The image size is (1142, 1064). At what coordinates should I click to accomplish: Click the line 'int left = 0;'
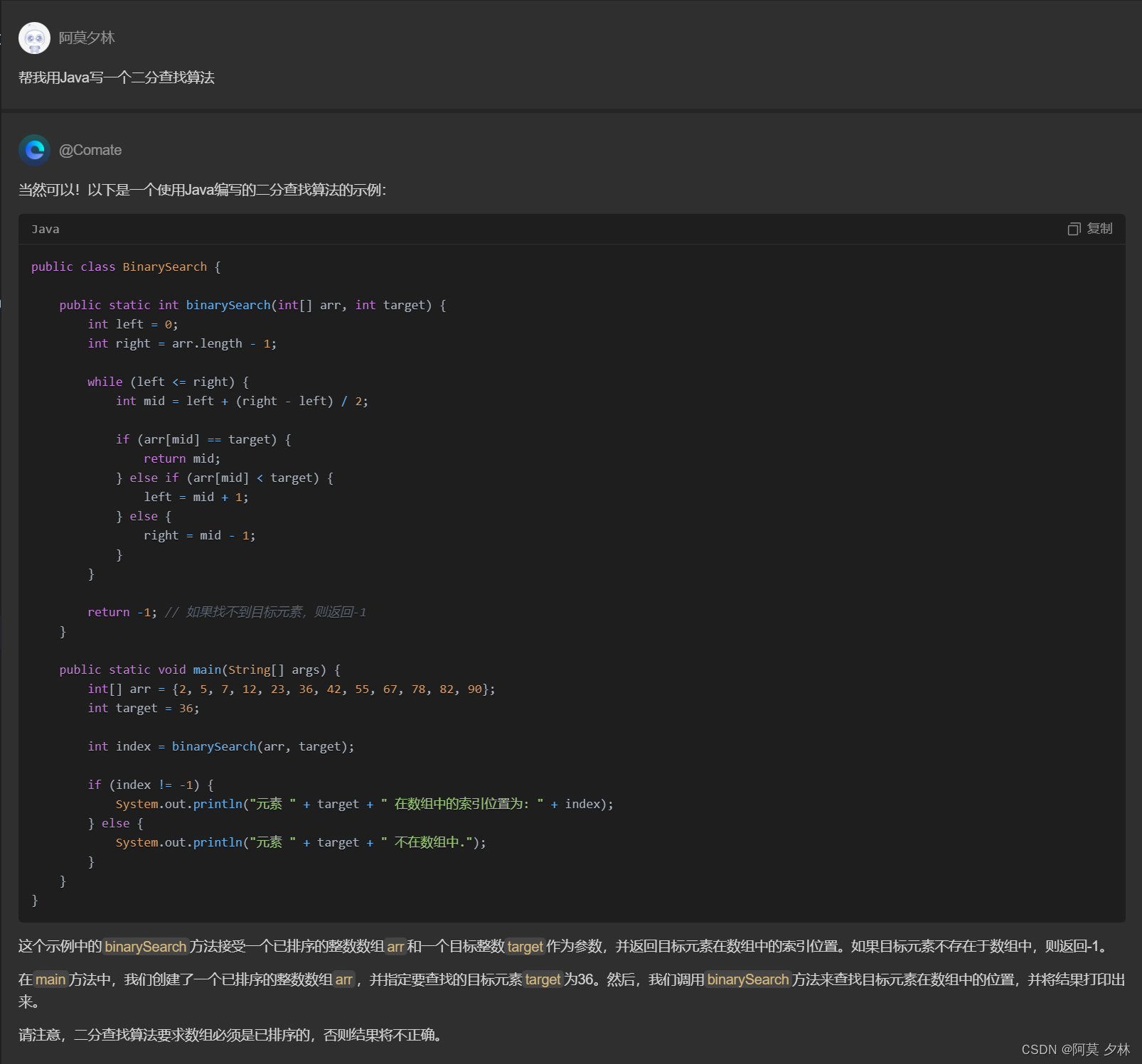tap(133, 324)
